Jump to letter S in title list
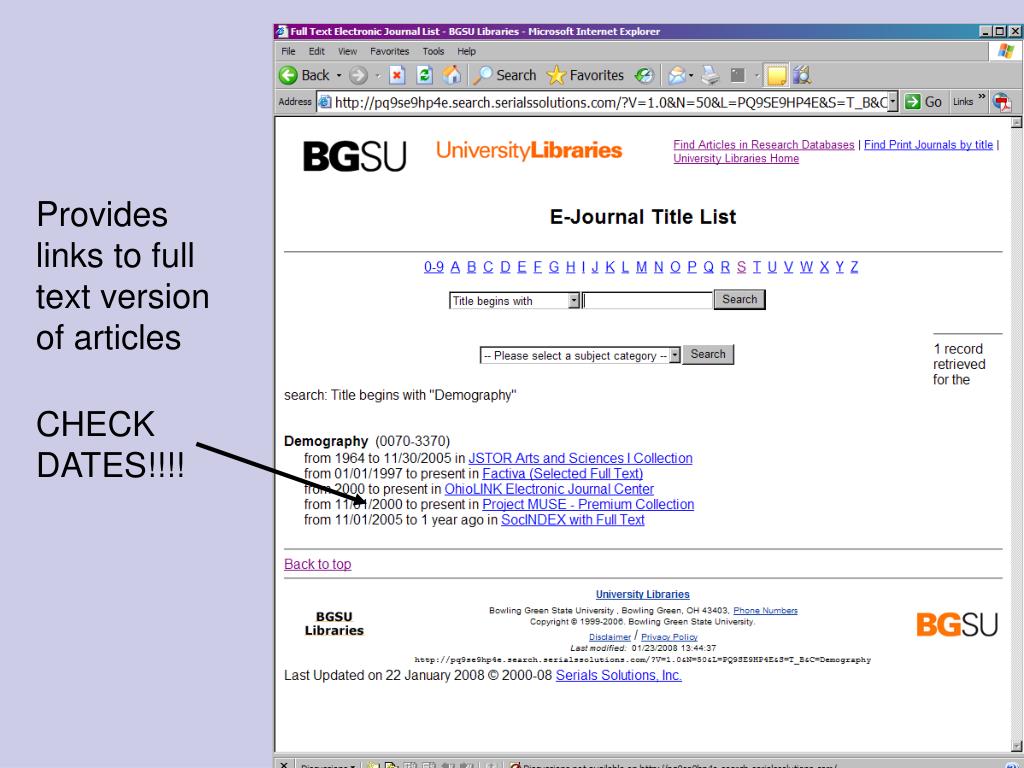Screen dimensions: 1024x768 click(x=741, y=267)
